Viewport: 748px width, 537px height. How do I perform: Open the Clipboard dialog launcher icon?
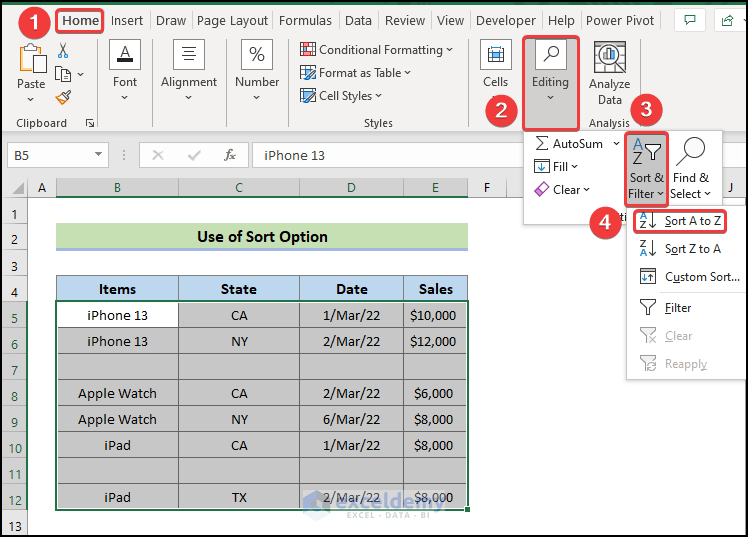pyautogui.click(x=90, y=123)
